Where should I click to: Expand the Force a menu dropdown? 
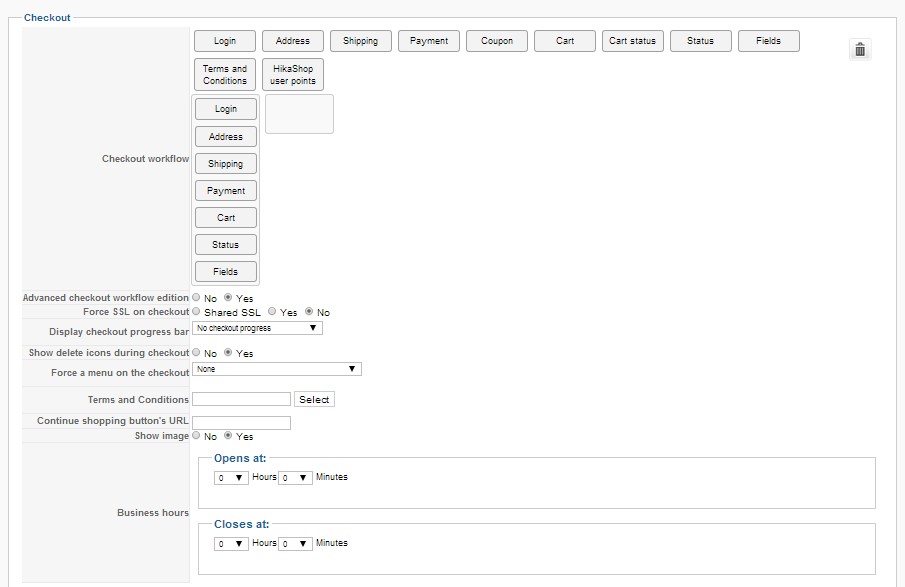point(276,369)
